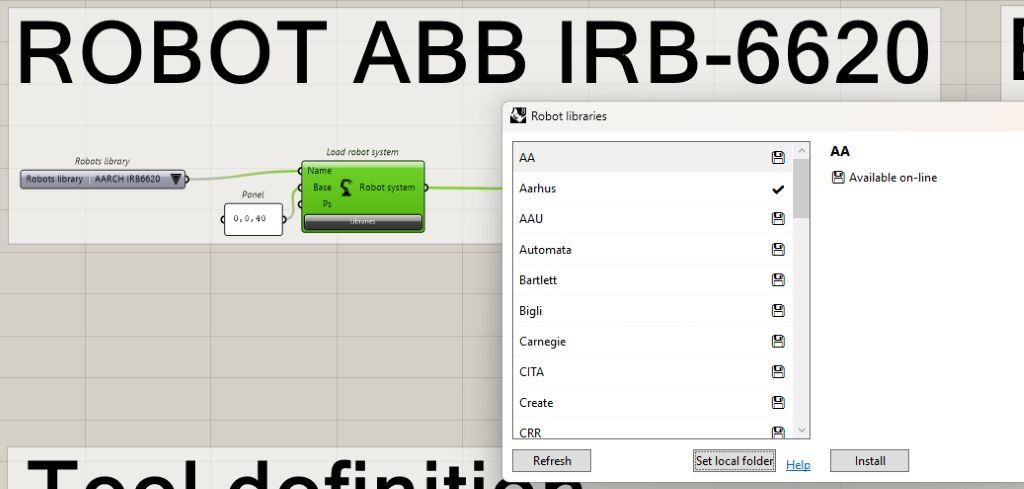Click the Panel with value 0,0,40

tap(253, 219)
